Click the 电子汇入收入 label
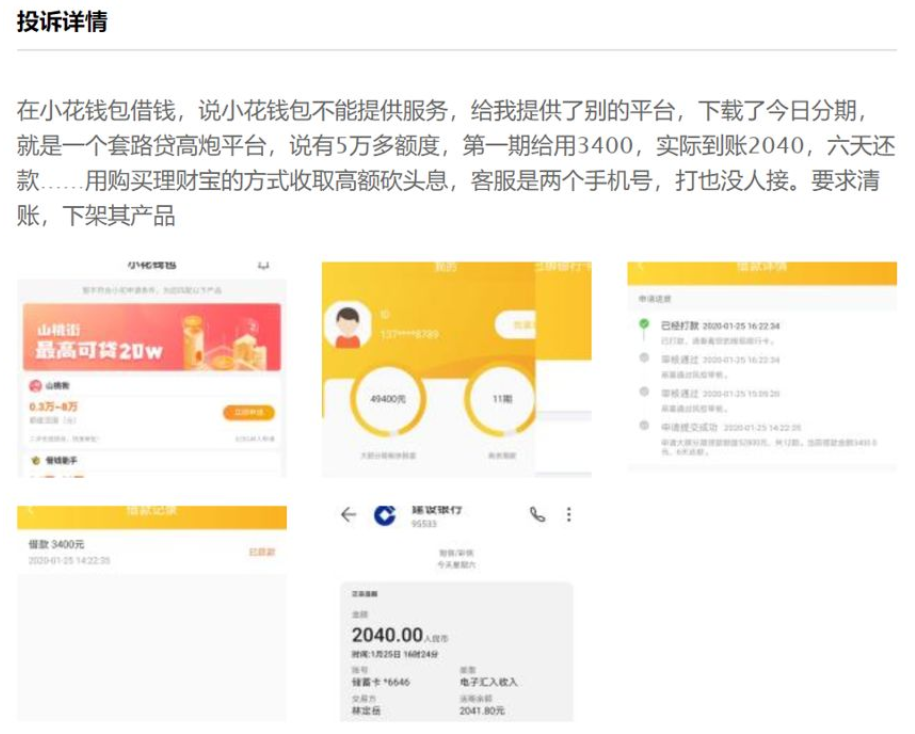 point(488,682)
